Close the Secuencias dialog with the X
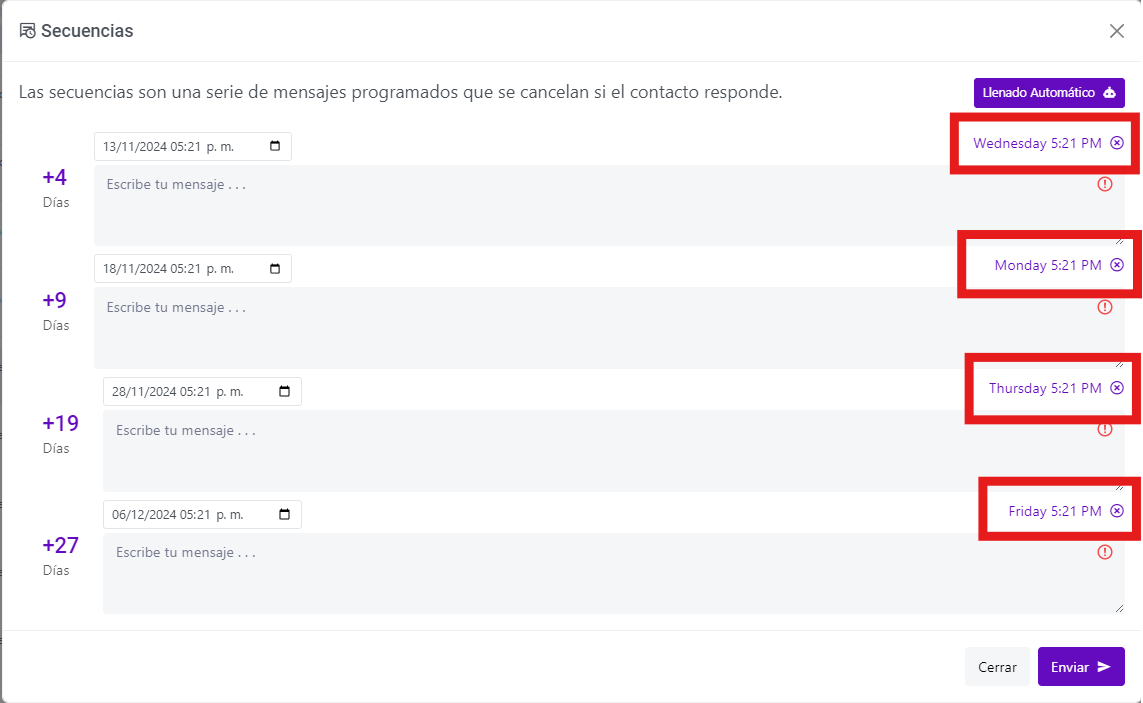This screenshot has height=703, width=1143. (x=1117, y=31)
